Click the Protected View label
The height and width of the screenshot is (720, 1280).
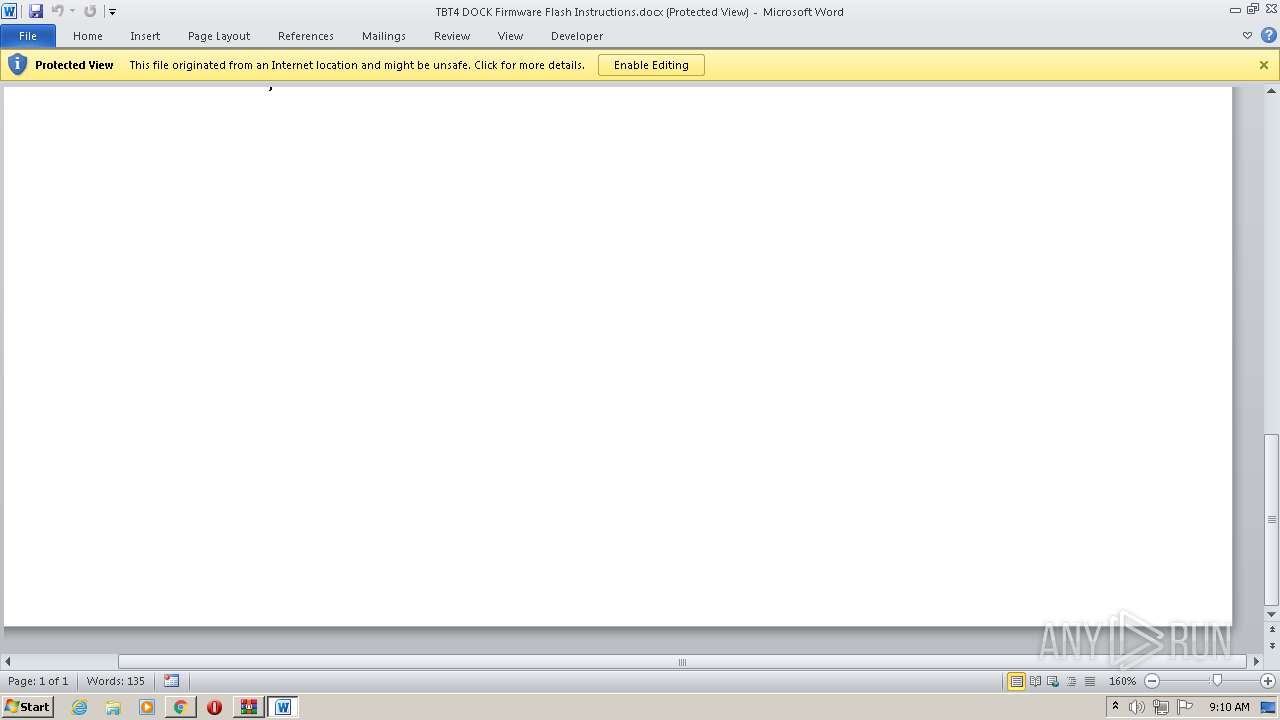point(74,65)
